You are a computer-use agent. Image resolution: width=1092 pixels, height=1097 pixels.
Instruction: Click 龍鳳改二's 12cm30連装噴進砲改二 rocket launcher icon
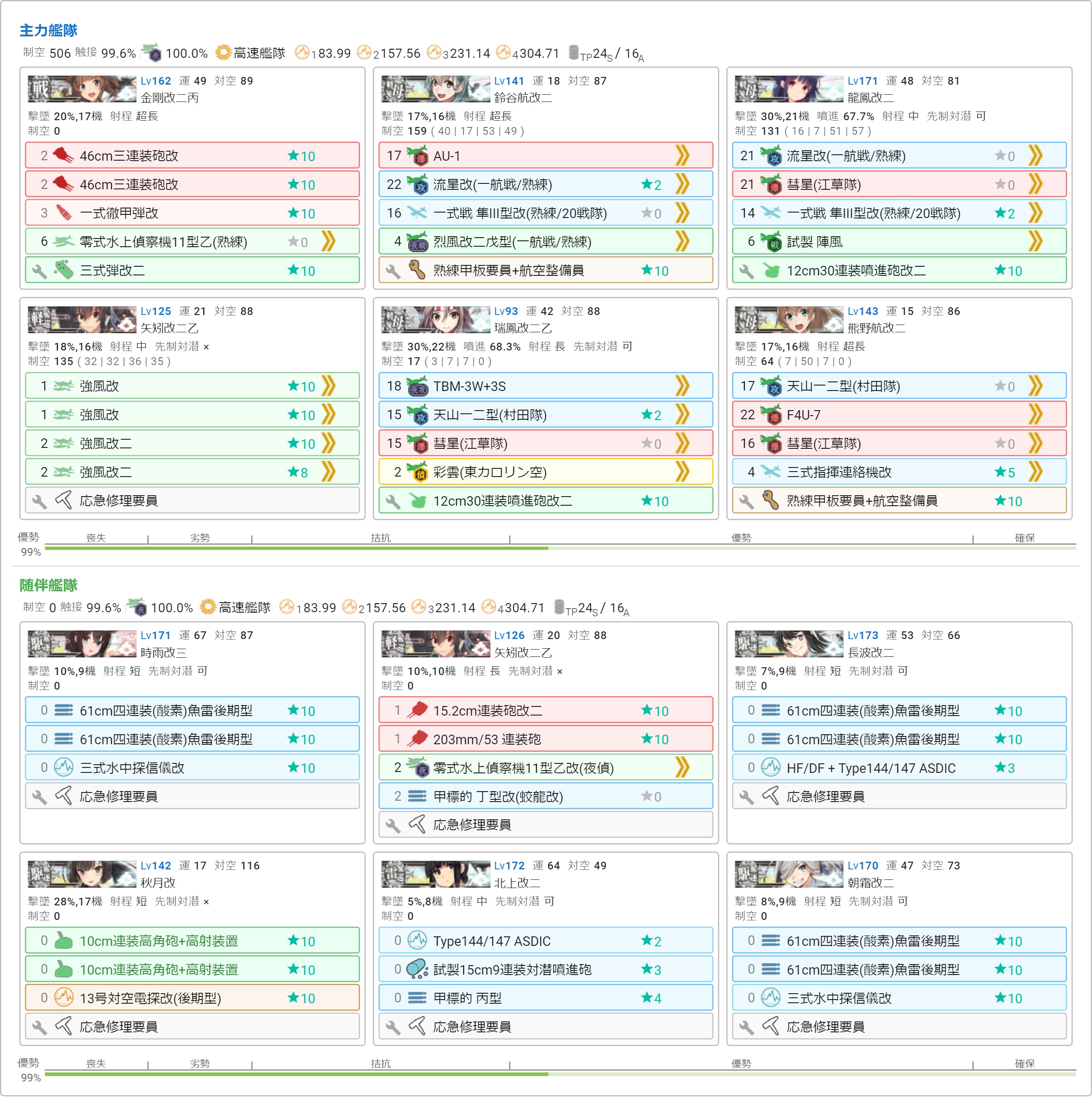point(771,271)
